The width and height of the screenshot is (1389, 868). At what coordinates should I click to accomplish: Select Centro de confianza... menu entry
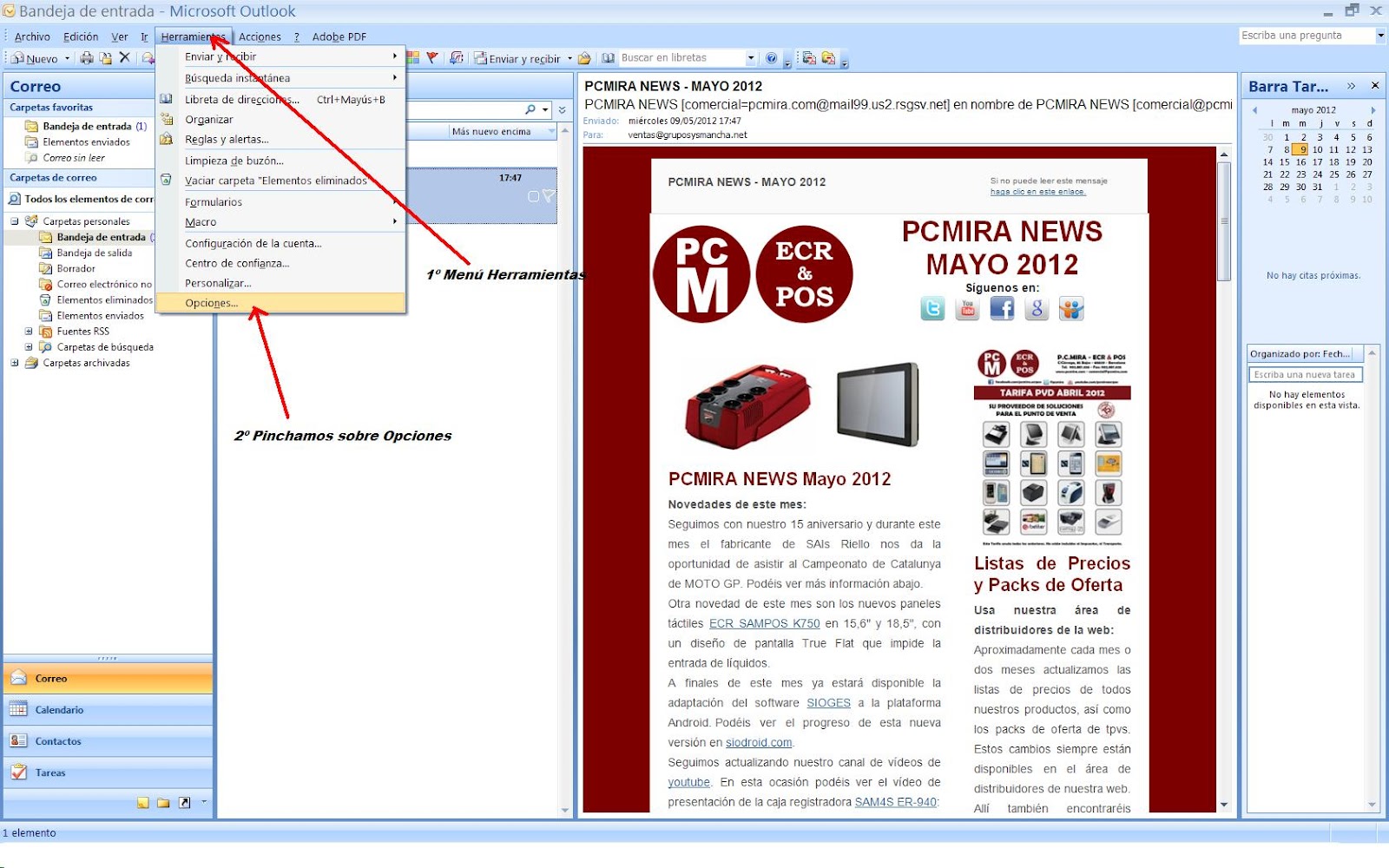(x=280, y=263)
